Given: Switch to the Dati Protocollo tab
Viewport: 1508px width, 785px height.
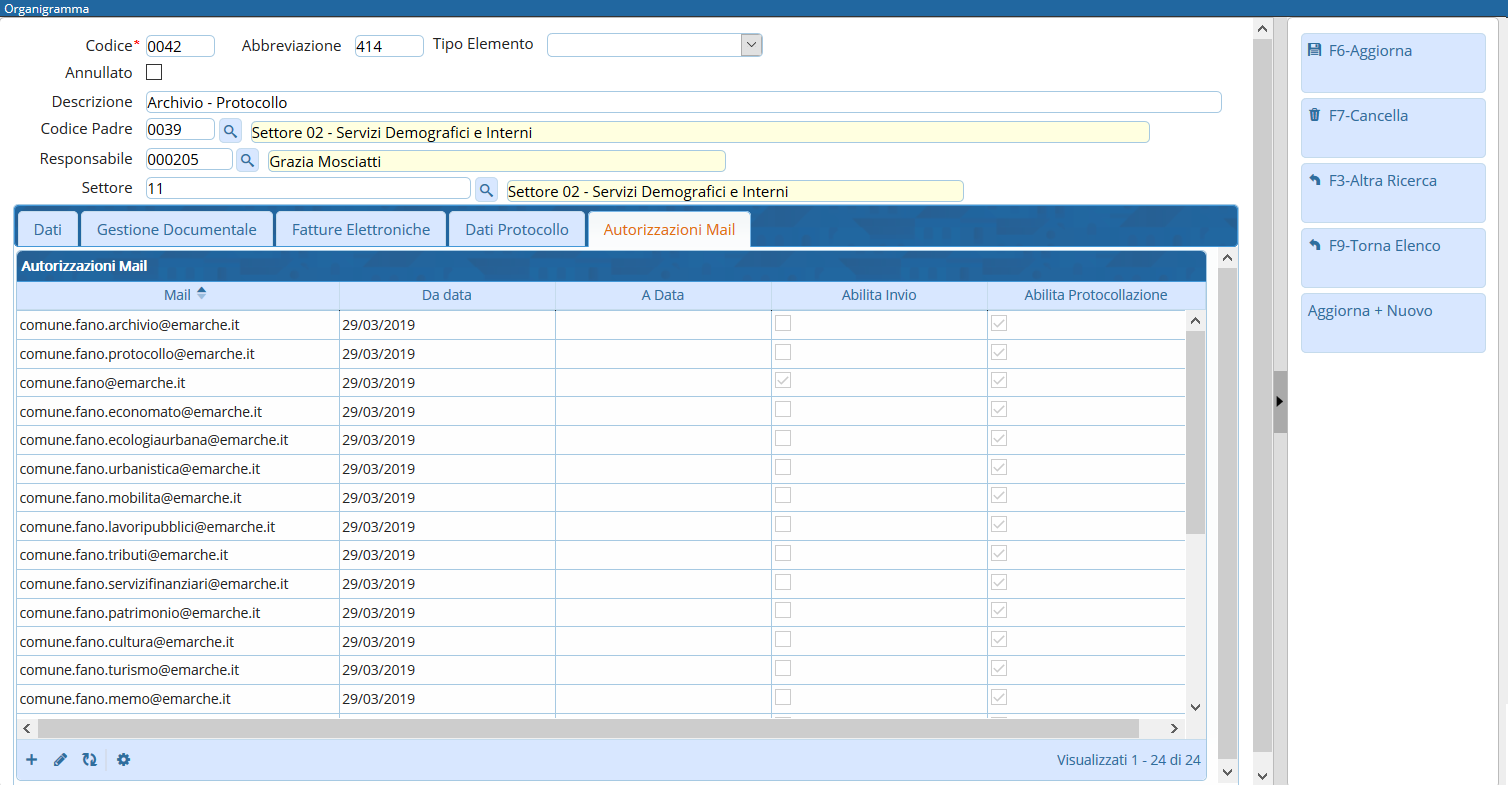Looking at the screenshot, I should [517, 230].
